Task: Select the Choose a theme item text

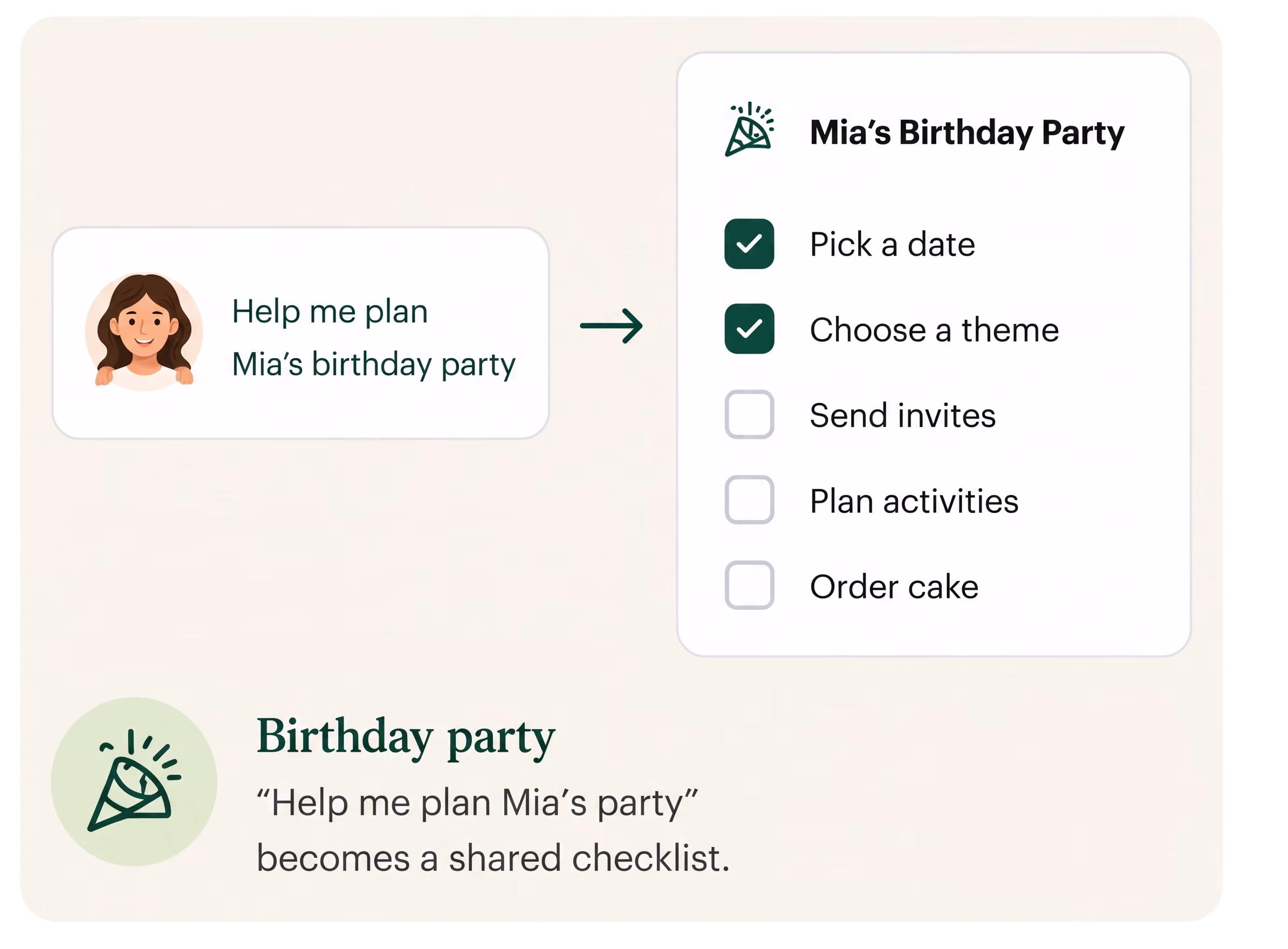Action: tap(934, 330)
